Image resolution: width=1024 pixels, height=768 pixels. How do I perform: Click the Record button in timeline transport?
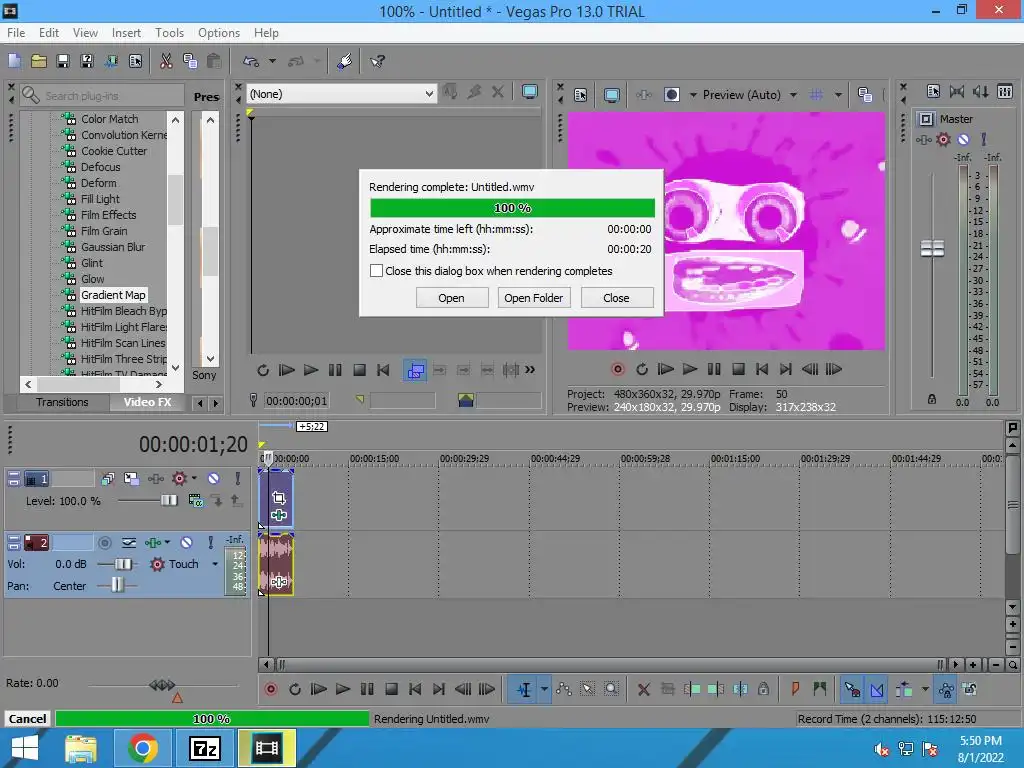click(270, 689)
